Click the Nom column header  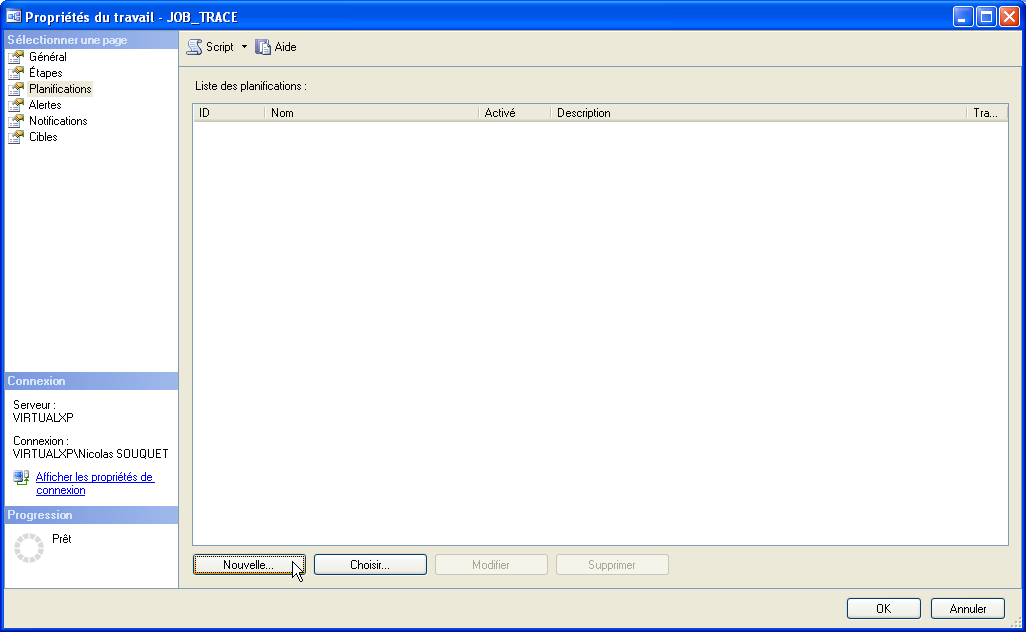click(x=371, y=113)
